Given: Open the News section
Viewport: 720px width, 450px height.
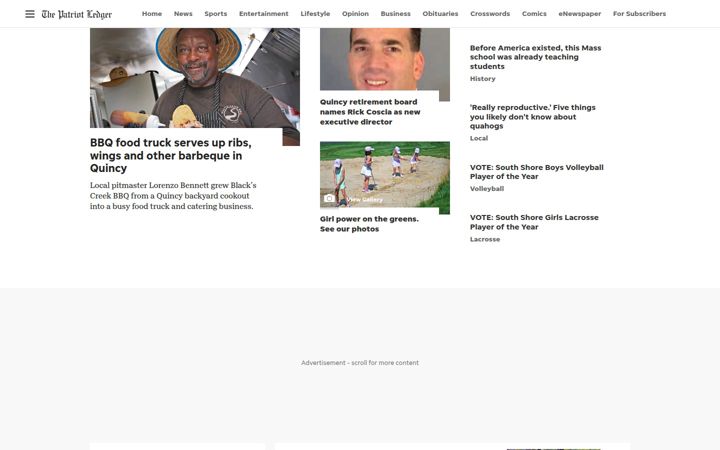Looking at the screenshot, I should pyautogui.click(x=183, y=14).
